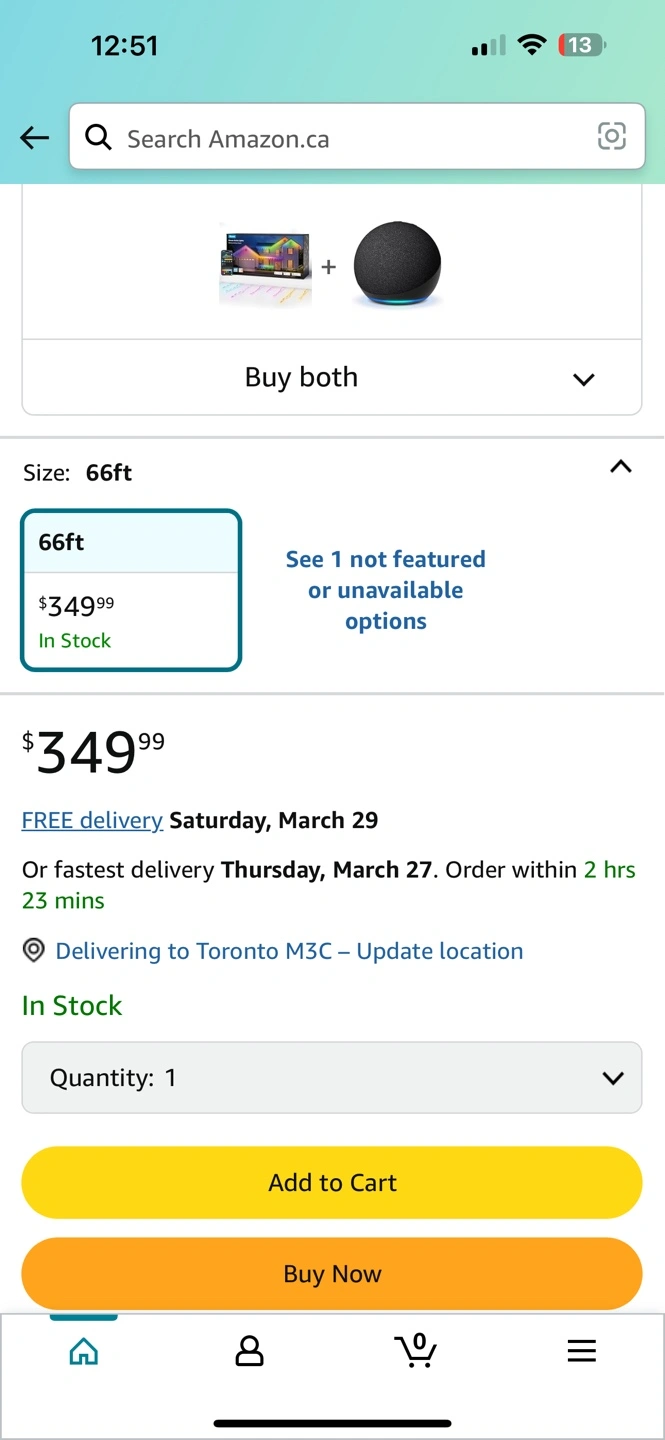The image size is (665, 1440).
Task: Open the shopping cart icon
Action: tap(415, 1351)
